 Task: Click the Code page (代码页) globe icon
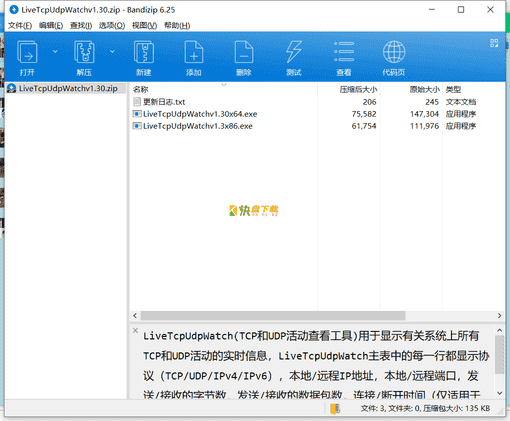pos(394,52)
